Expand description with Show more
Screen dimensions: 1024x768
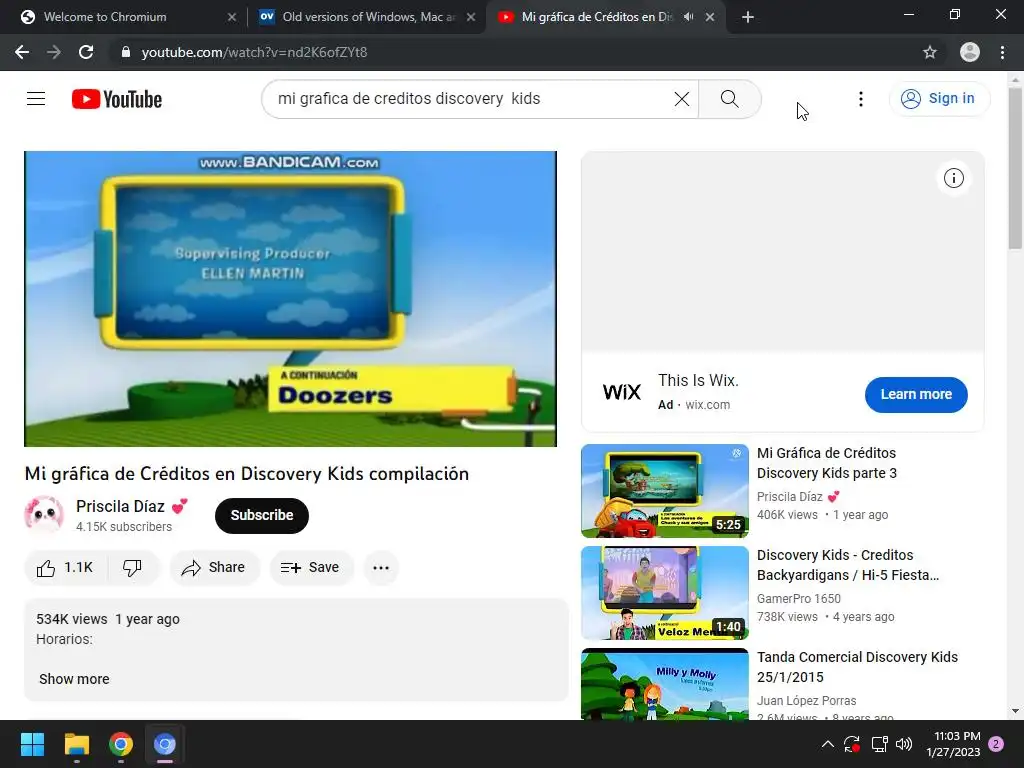(74, 679)
